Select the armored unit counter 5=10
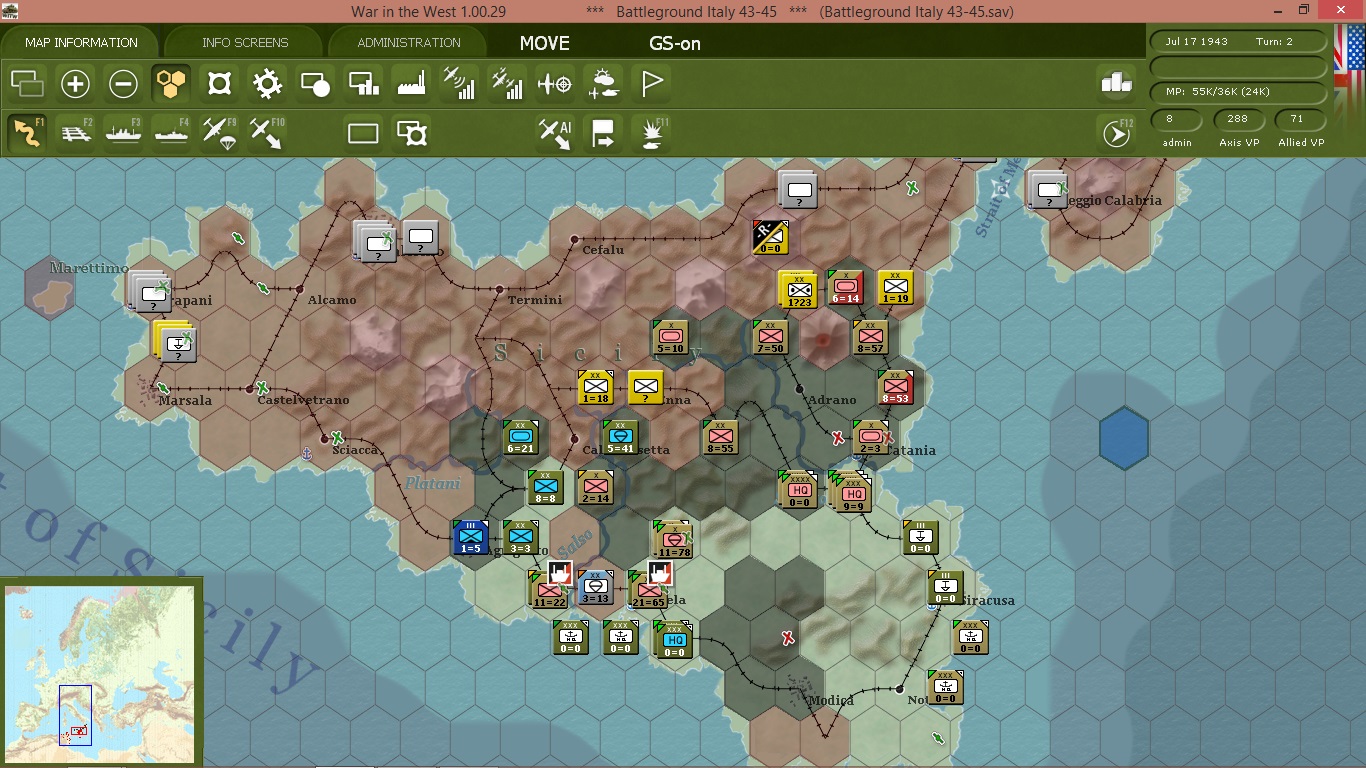The width and height of the screenshot is (1366, 768). pos(671,338)
